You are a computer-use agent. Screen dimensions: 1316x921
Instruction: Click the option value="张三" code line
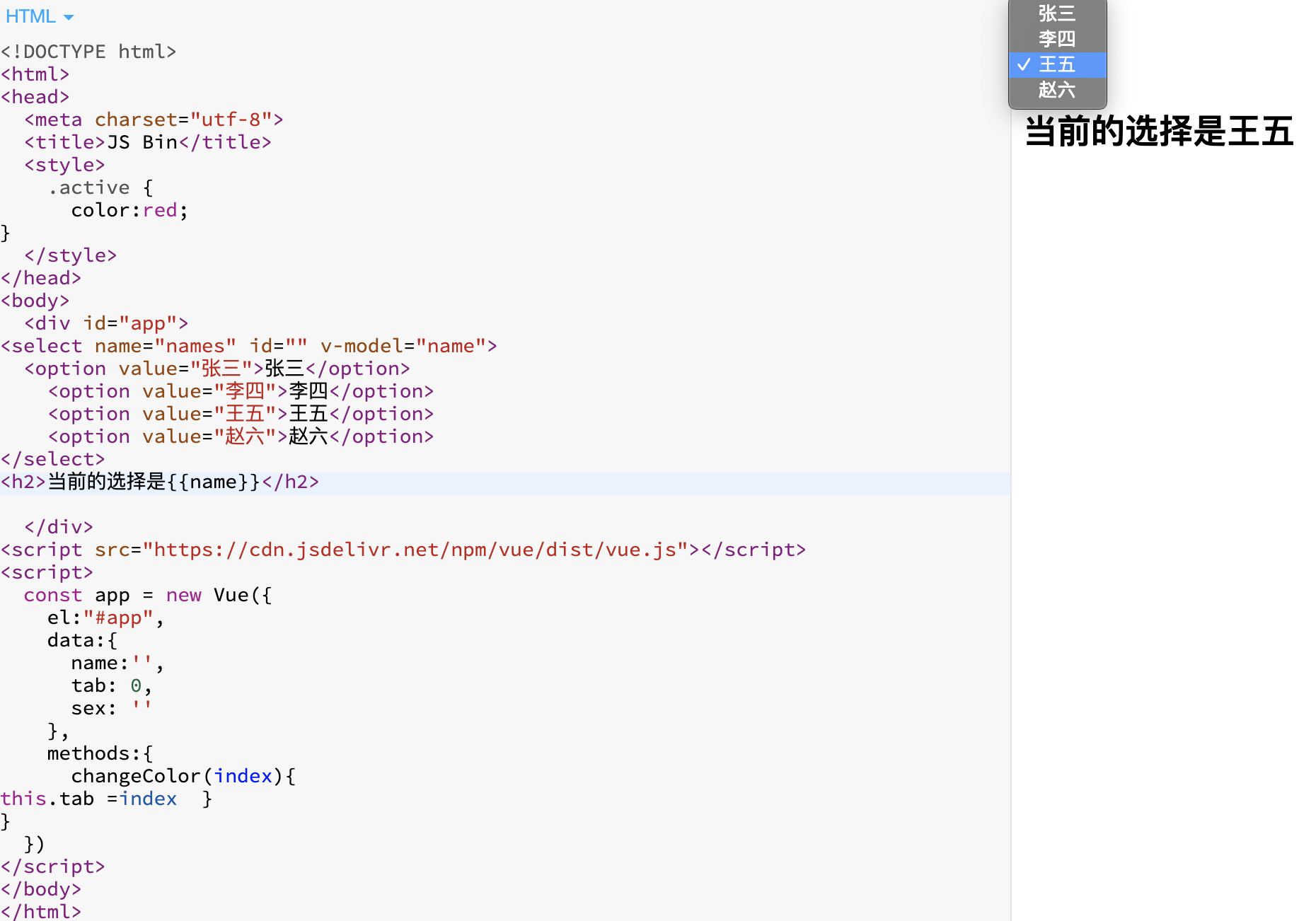tap(217, 369)
